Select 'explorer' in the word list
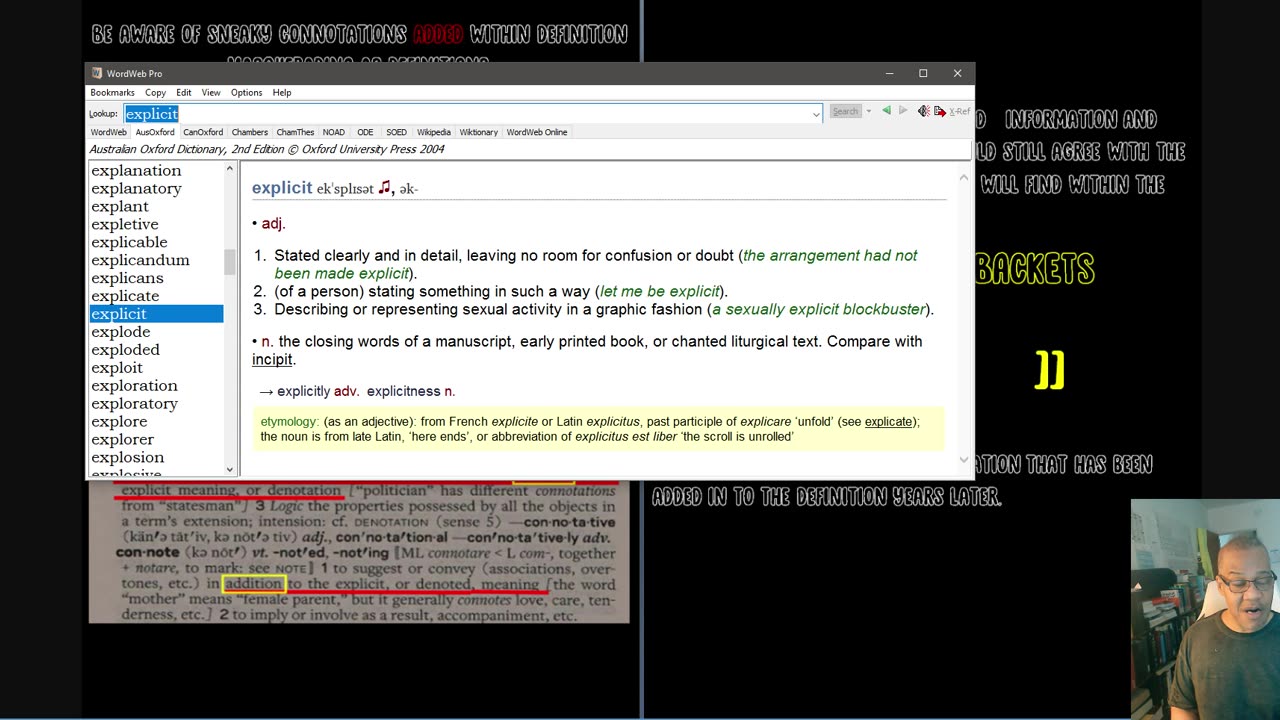The width and height of the screenshot is (1280, 720). tap(122, 440)
